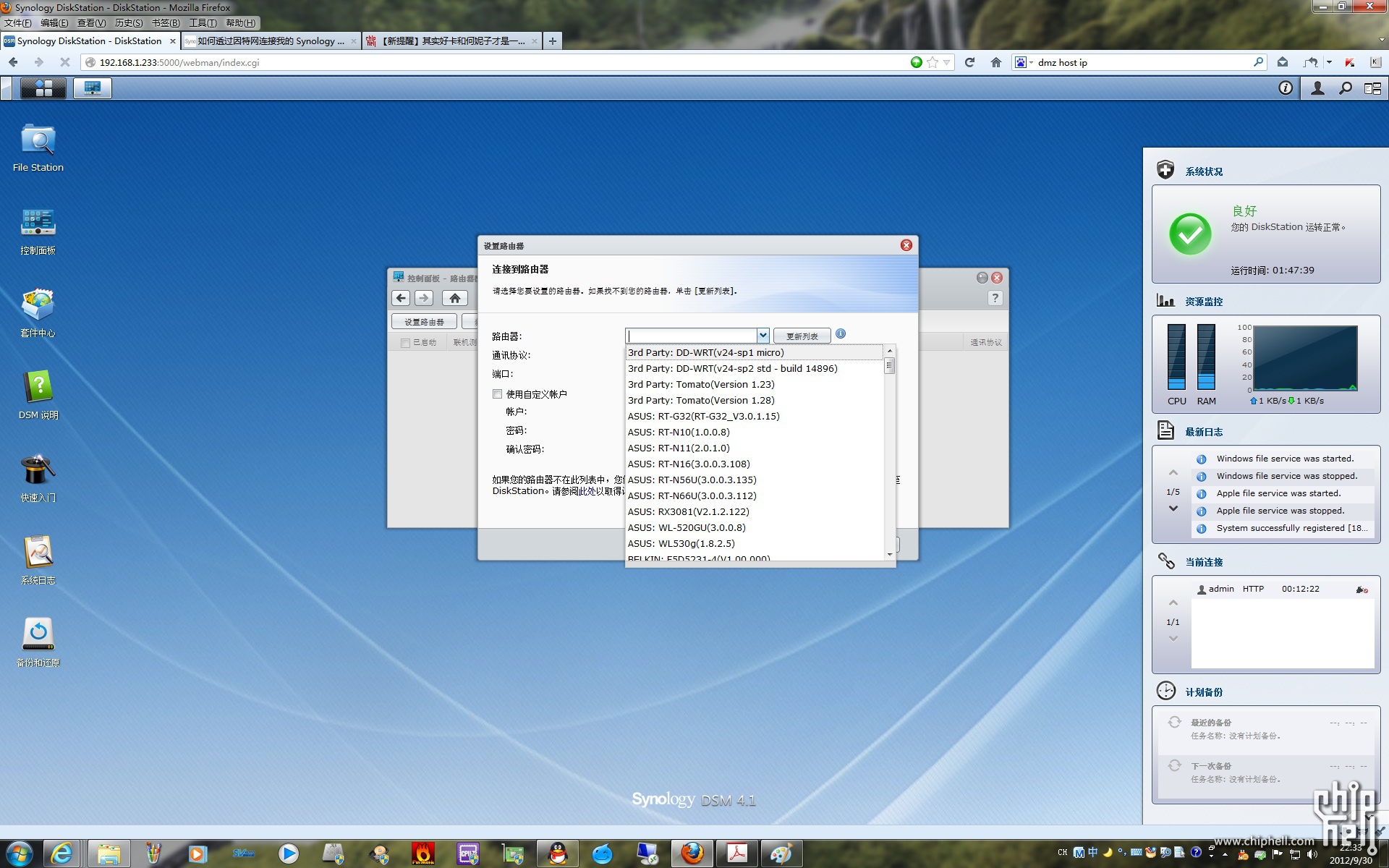Click the 路由器 combo box input field

coord(691,336)
